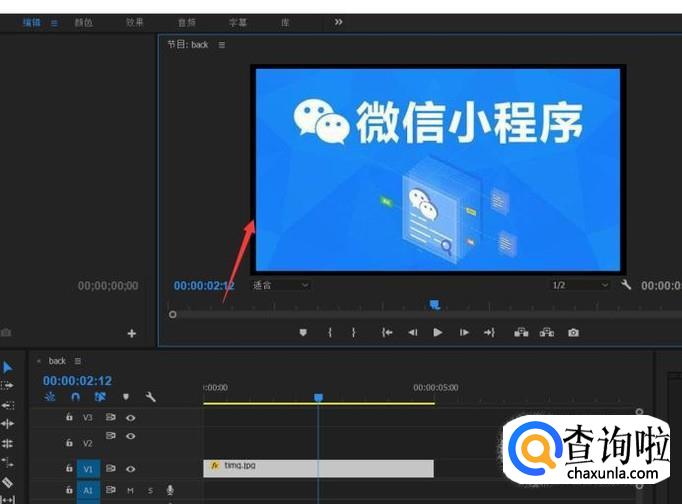Toggle V1 track lock
The height and width of the screenshot is (504, 682).
(69, 468)
